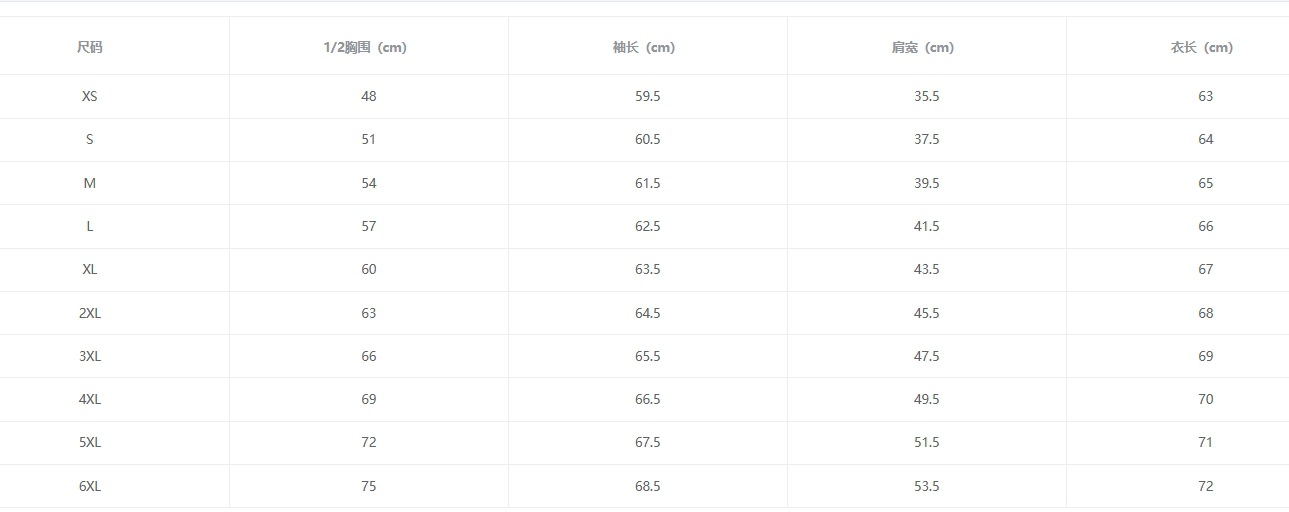Select the L size cell
The image size is (1289, 512).
point(90,226)
